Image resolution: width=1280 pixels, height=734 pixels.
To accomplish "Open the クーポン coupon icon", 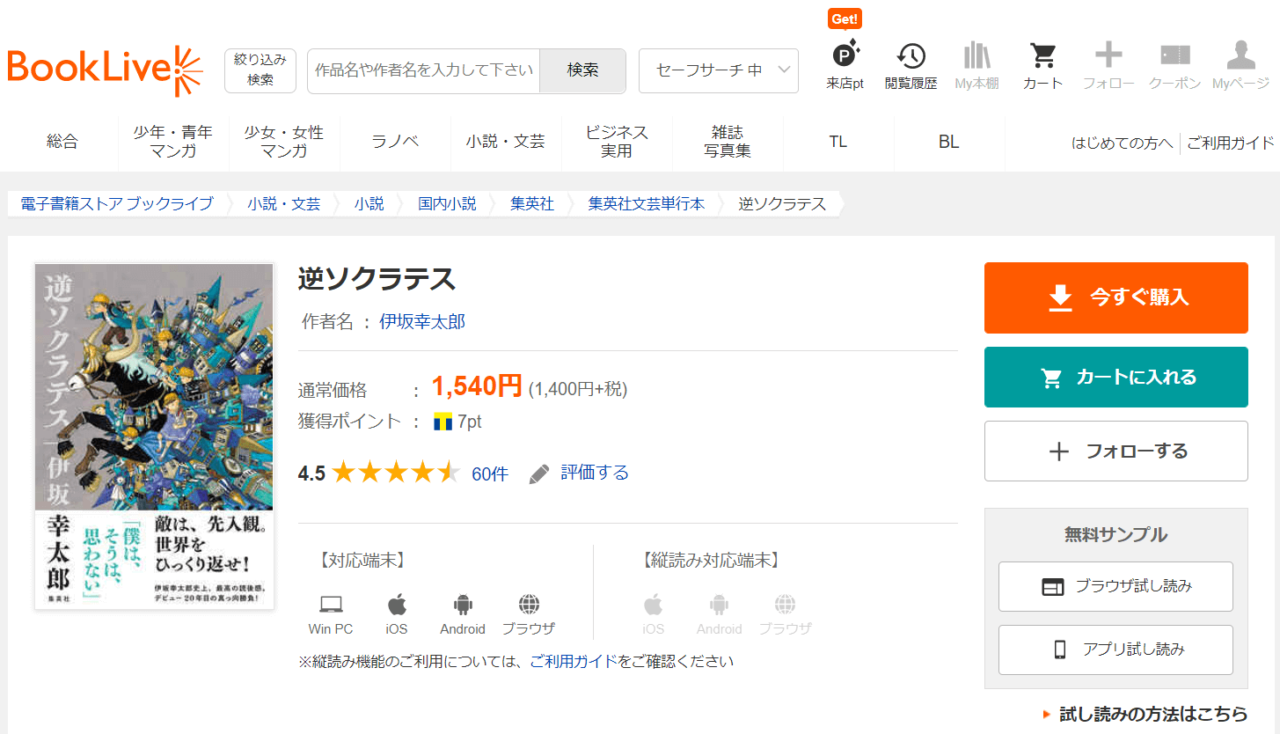I will [1175, 56].
